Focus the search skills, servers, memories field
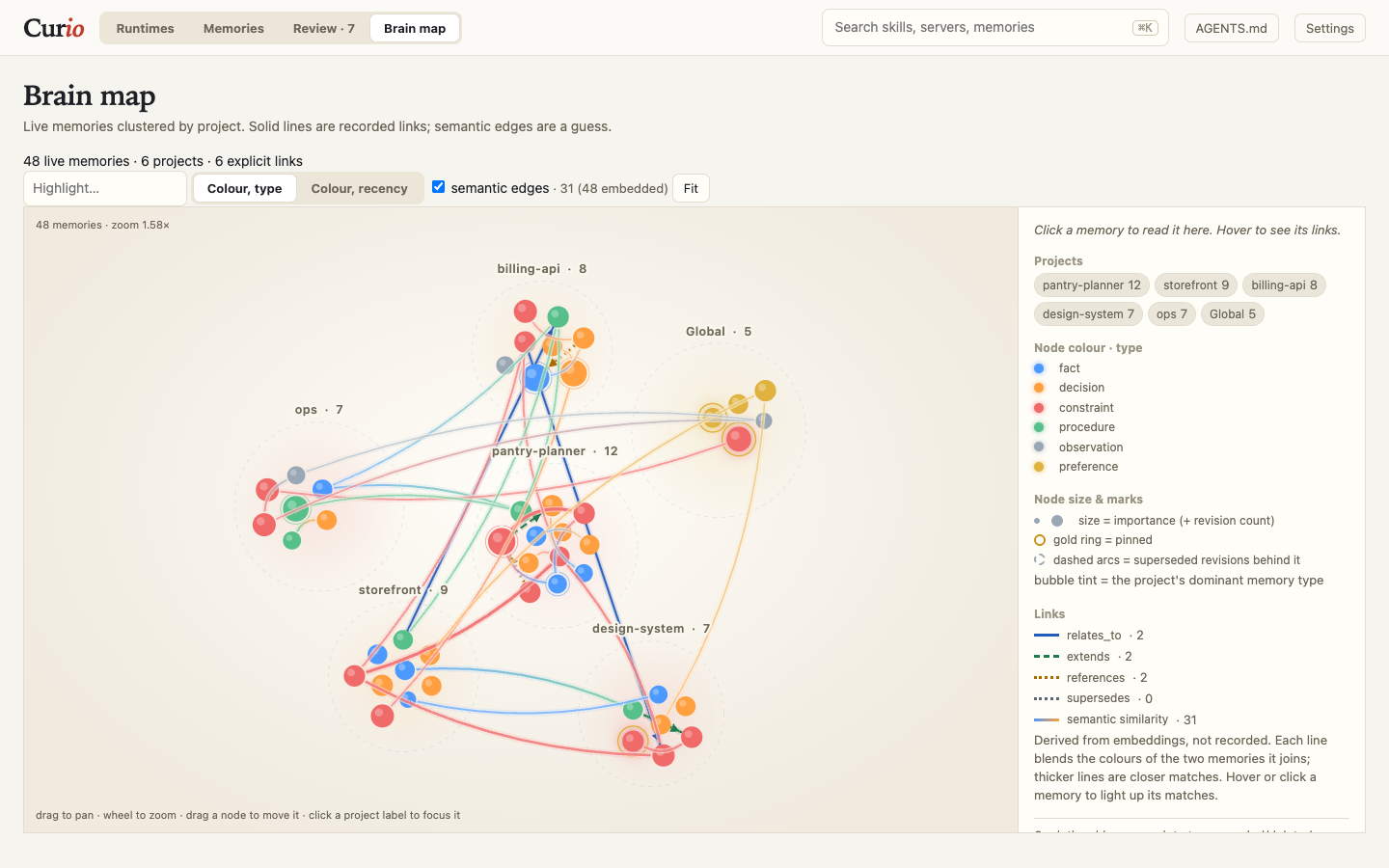The height and width of the screenshot is (868, 1389). click(x=995, y=28)
